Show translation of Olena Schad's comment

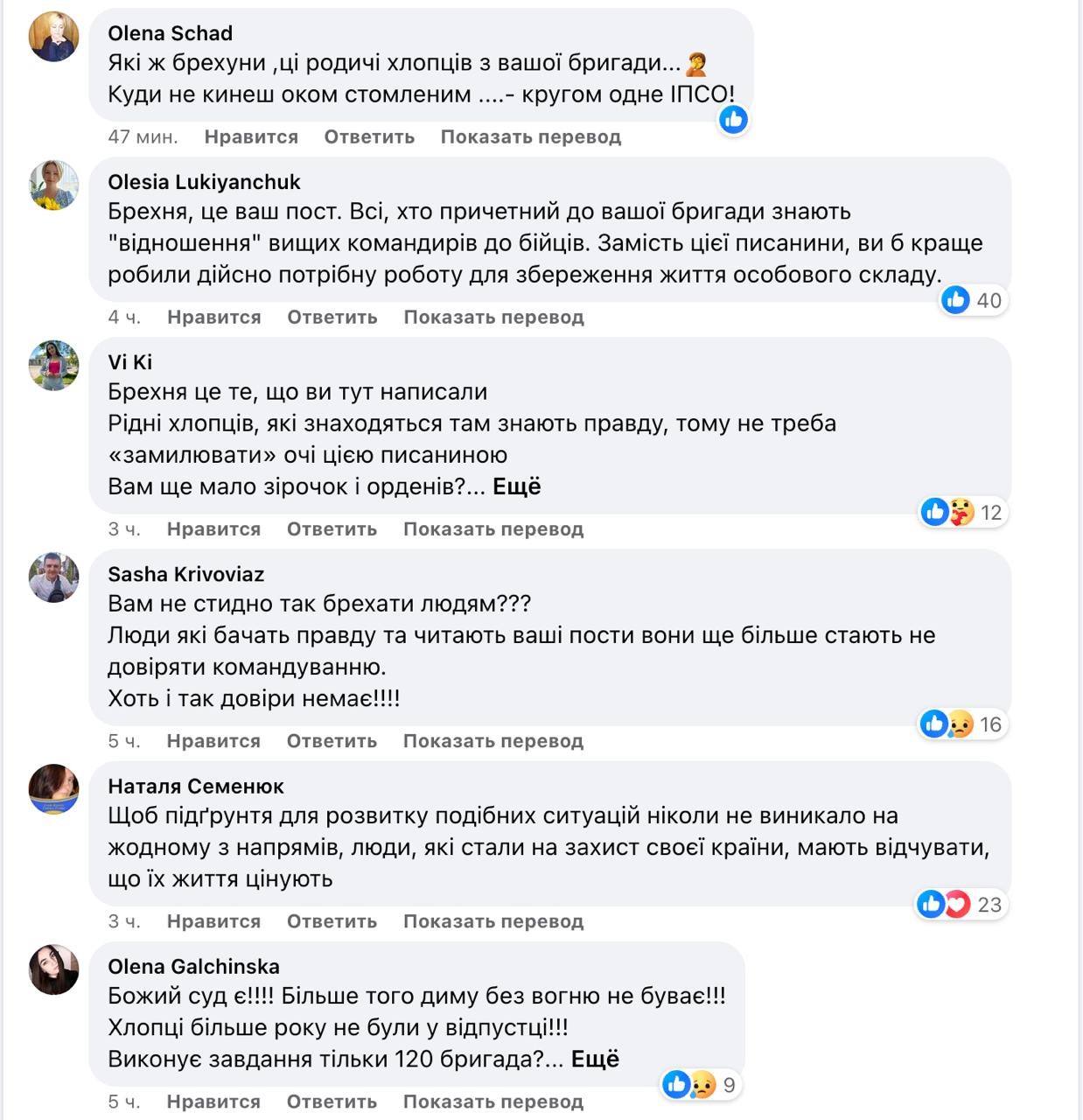pyautogui.click(x=530, y=136)
